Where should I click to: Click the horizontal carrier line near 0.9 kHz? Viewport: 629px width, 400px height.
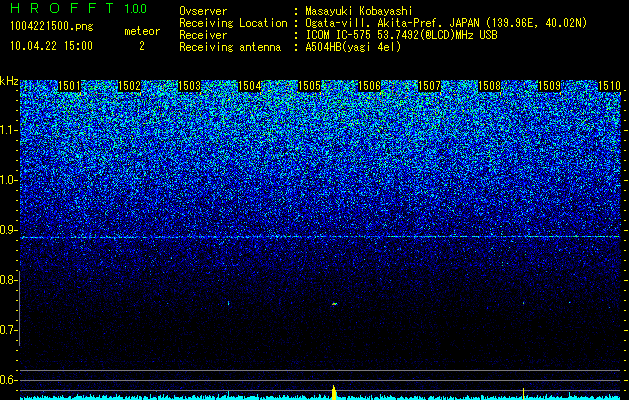pos(320,237)
